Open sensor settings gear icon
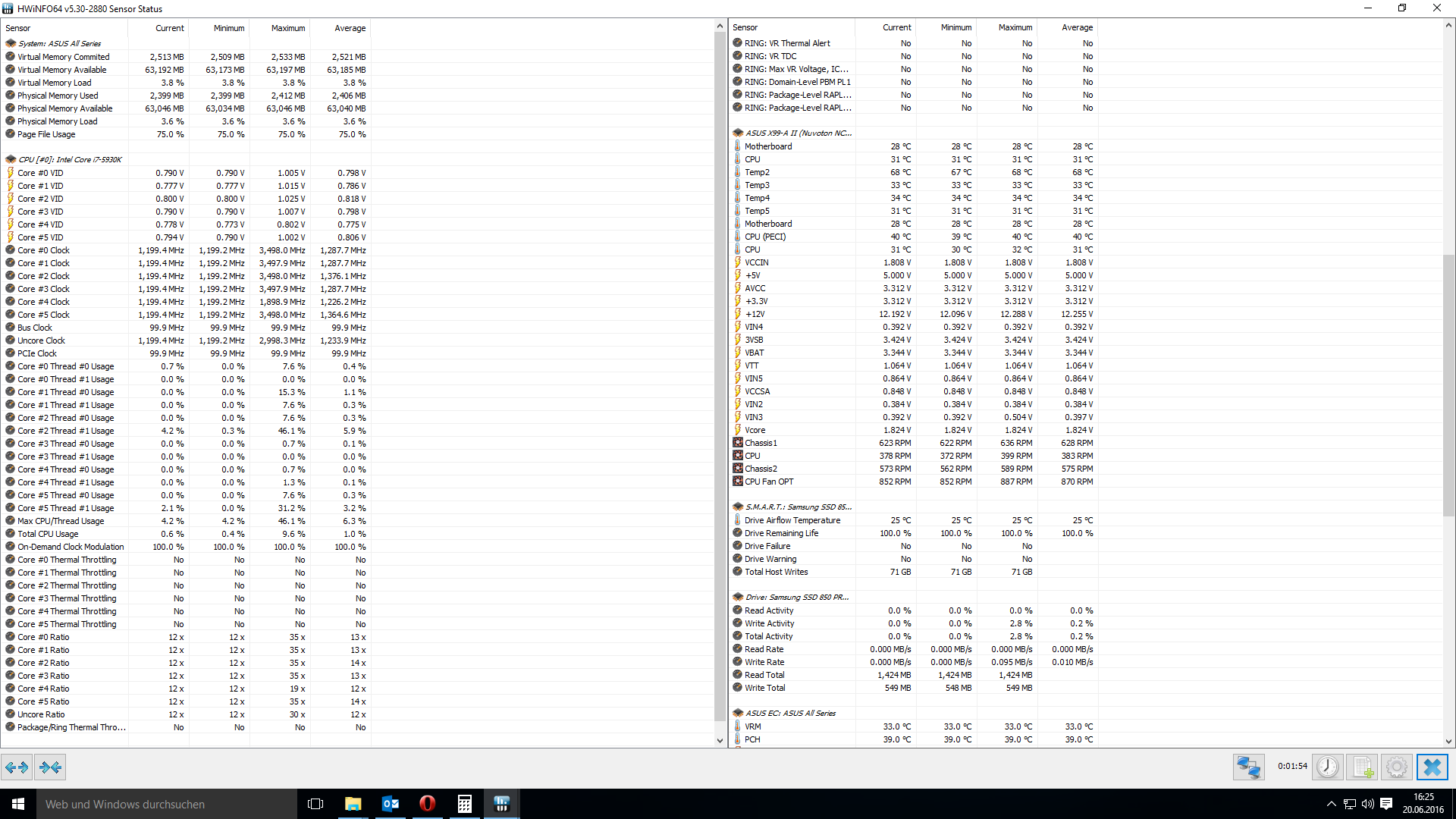Screen dimensions: 1456x819 pos(1396,767)
